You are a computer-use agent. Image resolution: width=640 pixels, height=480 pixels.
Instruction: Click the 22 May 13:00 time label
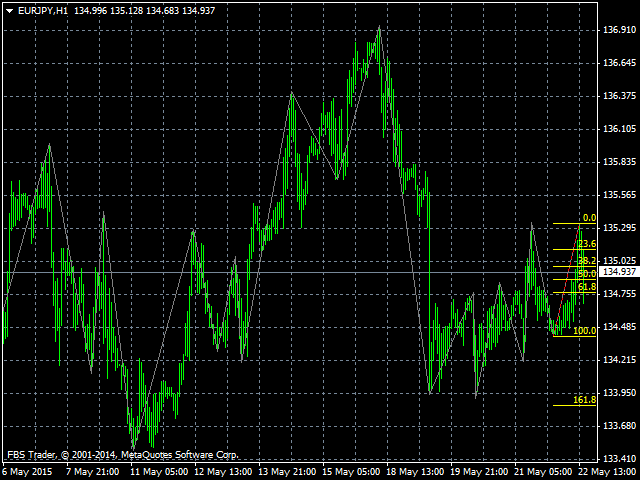point(607,472)
